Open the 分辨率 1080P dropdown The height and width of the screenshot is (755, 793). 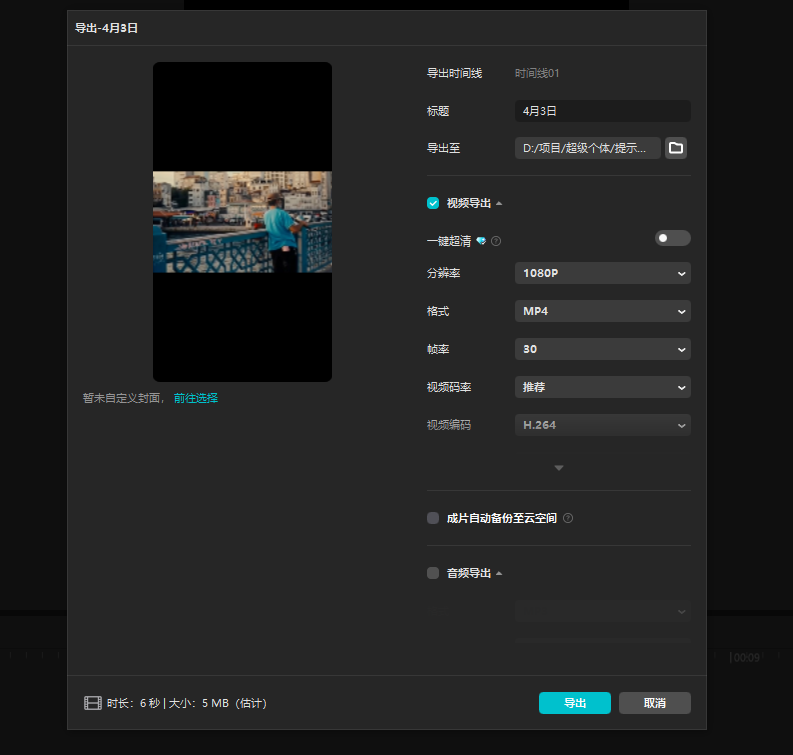pyautogui.click(x=602, y=273)
